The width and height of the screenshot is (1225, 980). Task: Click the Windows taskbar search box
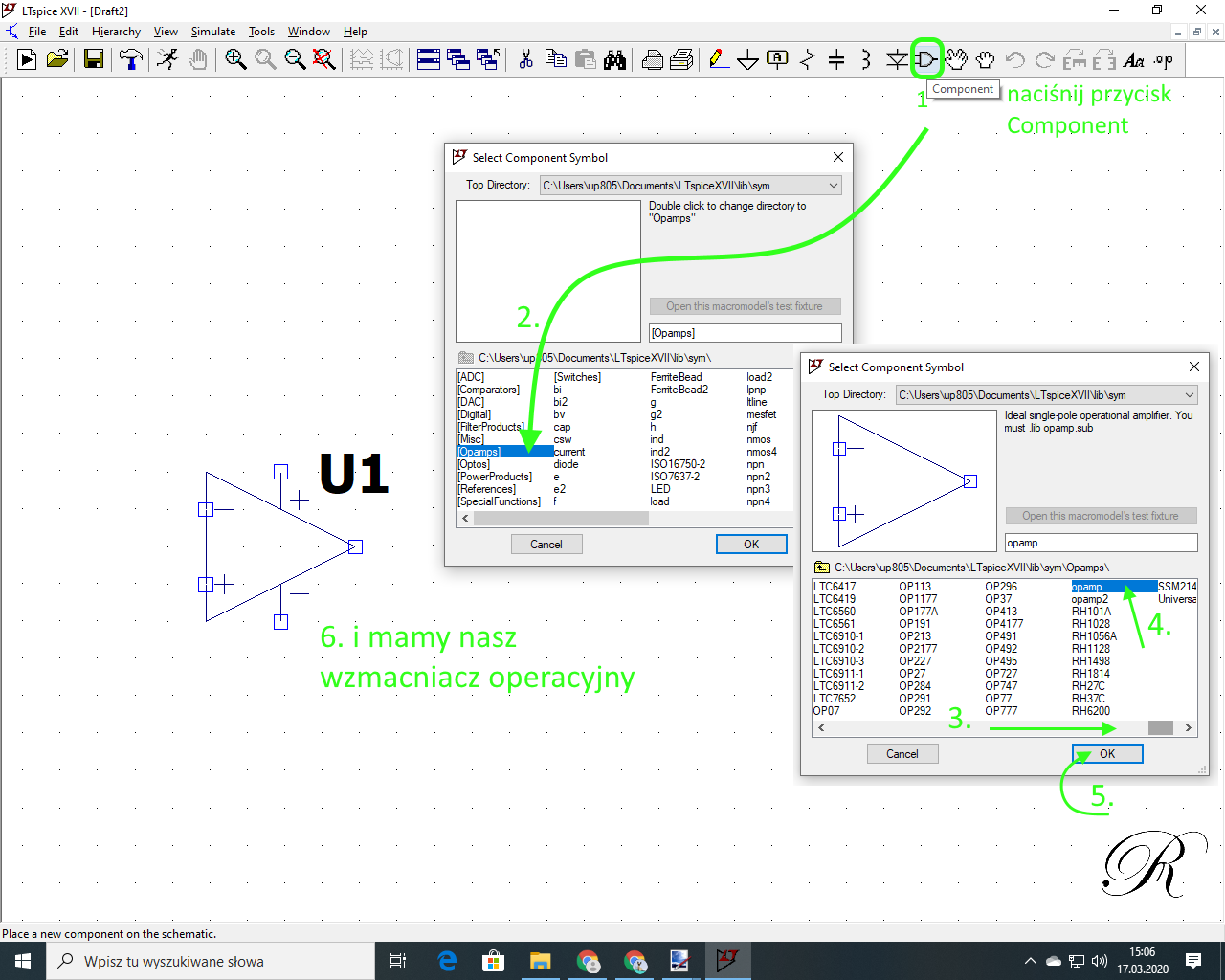pyautogui.click(x=211, y=961)
